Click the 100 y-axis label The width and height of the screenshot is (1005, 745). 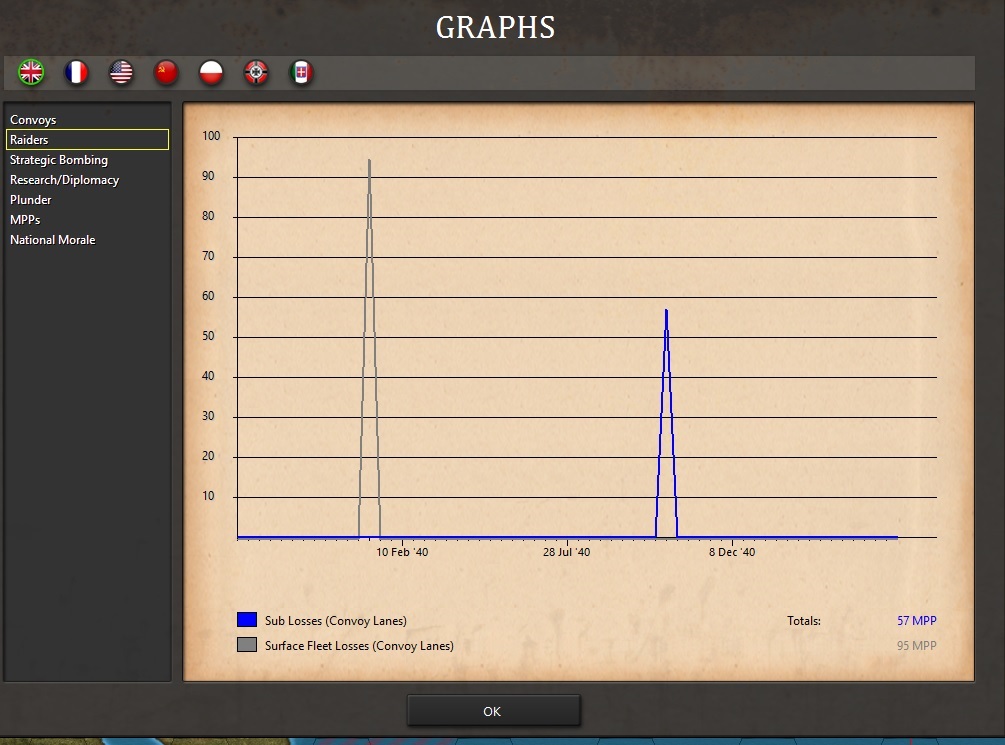tap(211, 136)
